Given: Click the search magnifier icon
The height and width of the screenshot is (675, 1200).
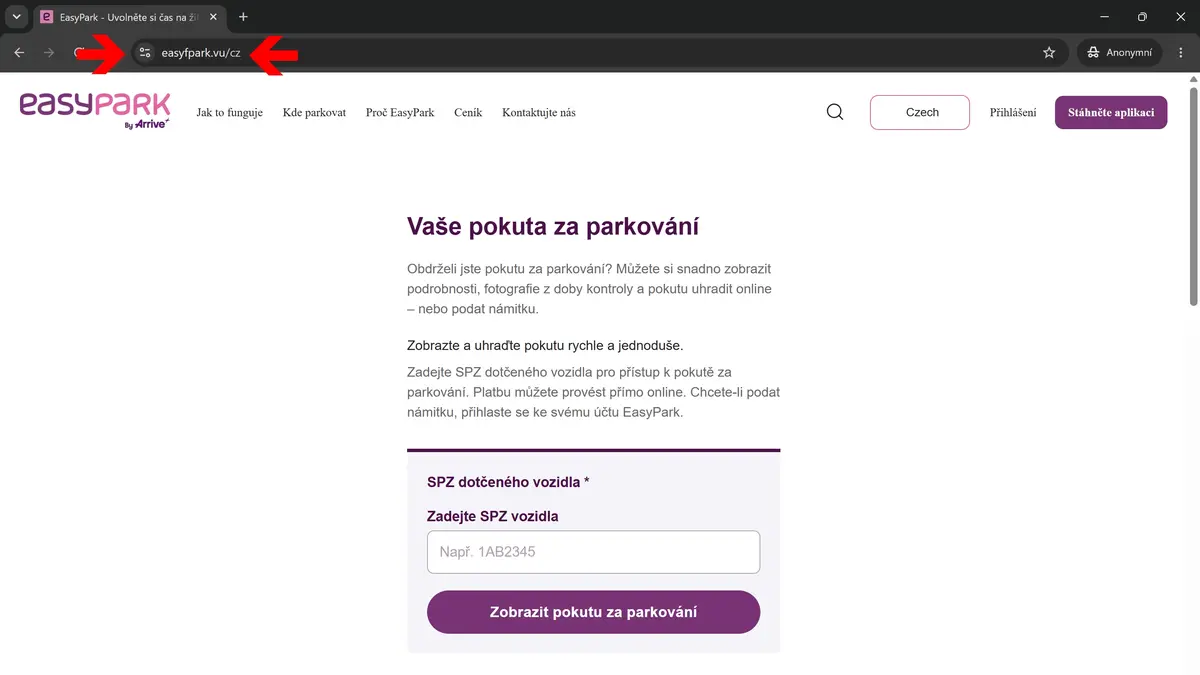Looking at the screenshot, I should pos(835,112).
